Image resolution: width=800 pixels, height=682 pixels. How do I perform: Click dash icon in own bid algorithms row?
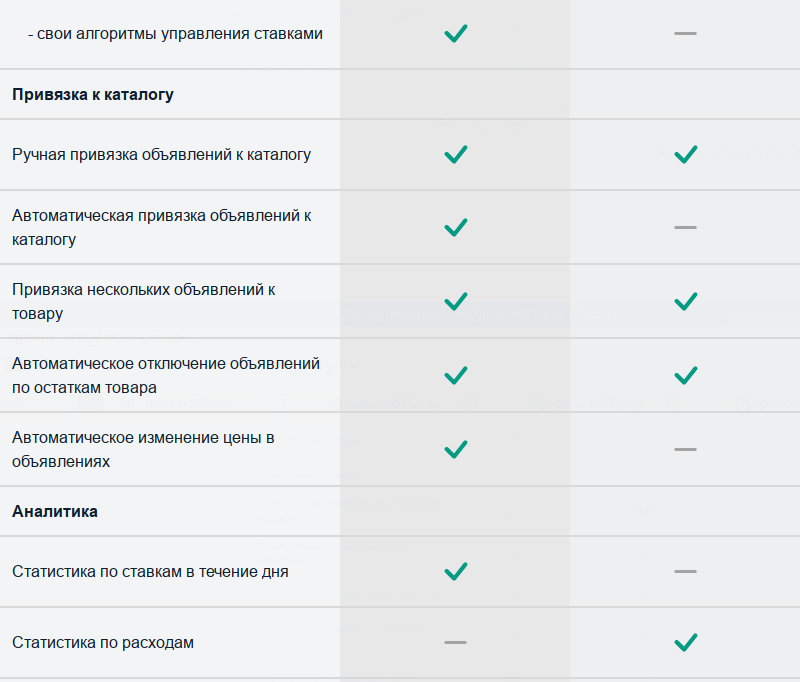coord(685,33)
